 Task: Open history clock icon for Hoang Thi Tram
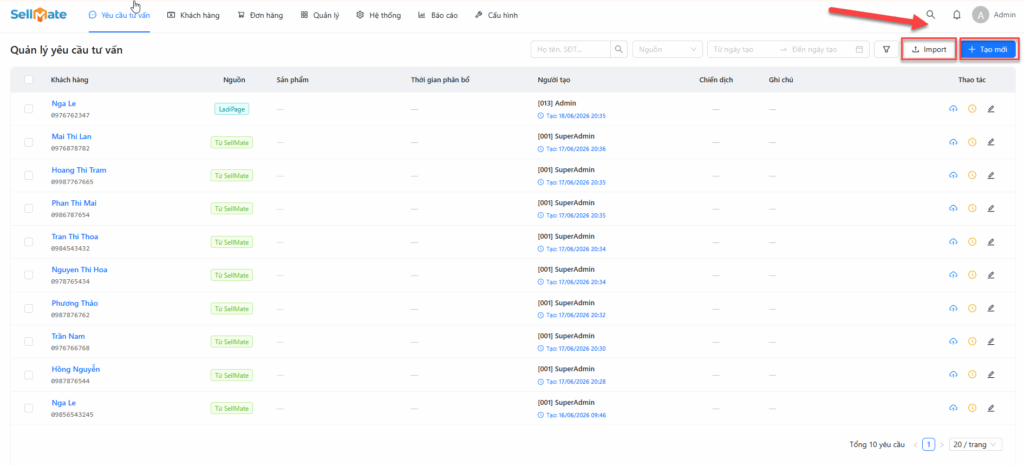[972, 175]
